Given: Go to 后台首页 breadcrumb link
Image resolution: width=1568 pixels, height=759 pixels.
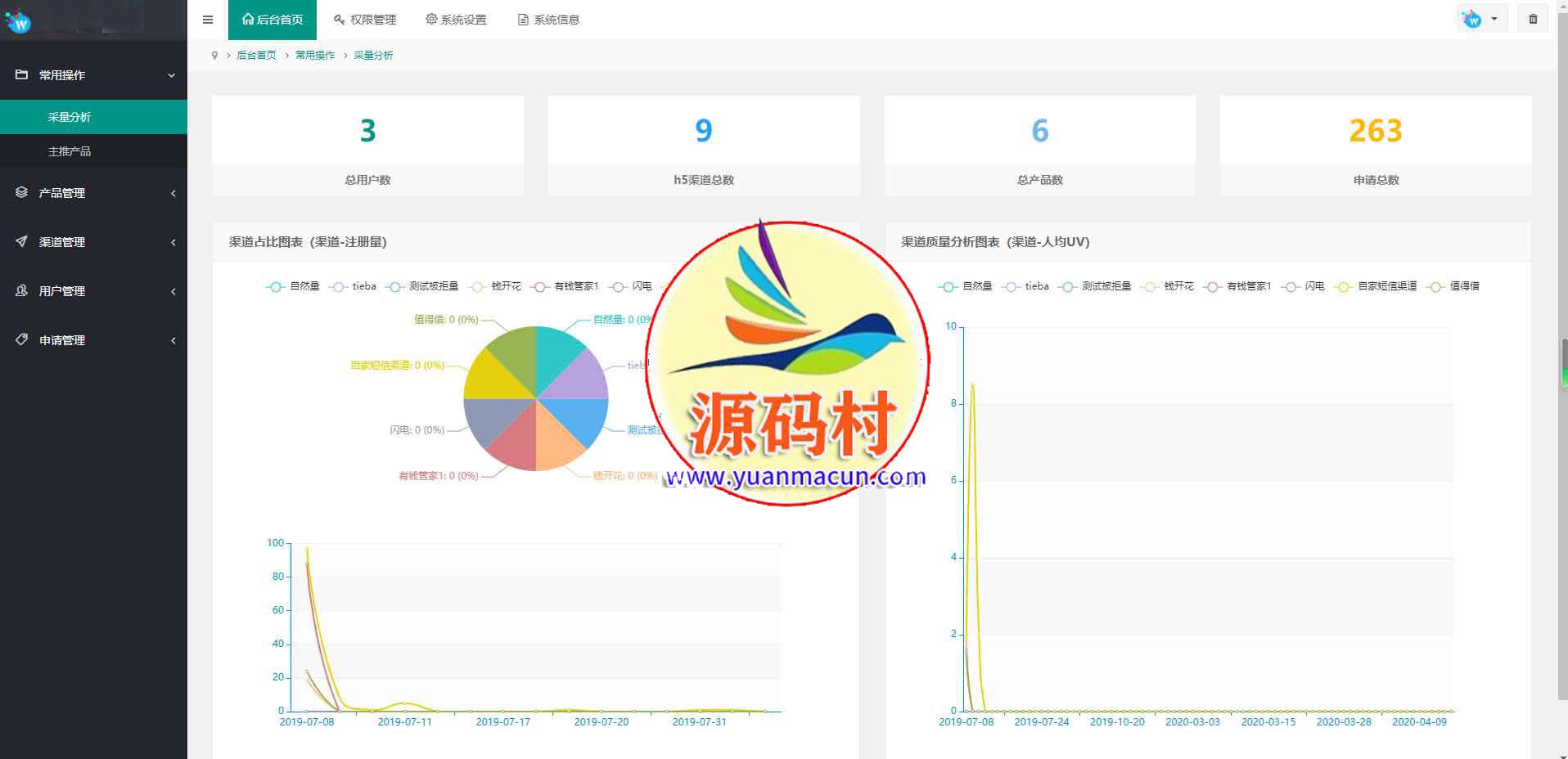Looking at the screenshot, I should (256, 55).
